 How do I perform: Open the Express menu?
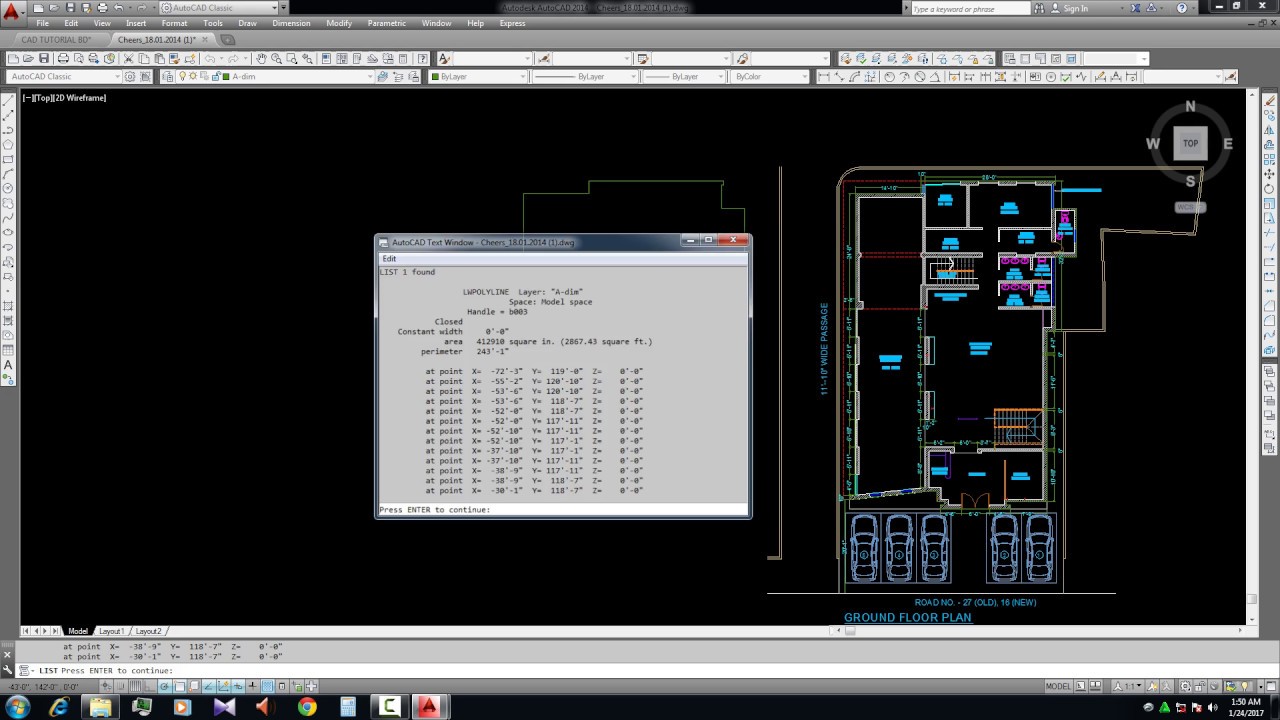[512, 23]
